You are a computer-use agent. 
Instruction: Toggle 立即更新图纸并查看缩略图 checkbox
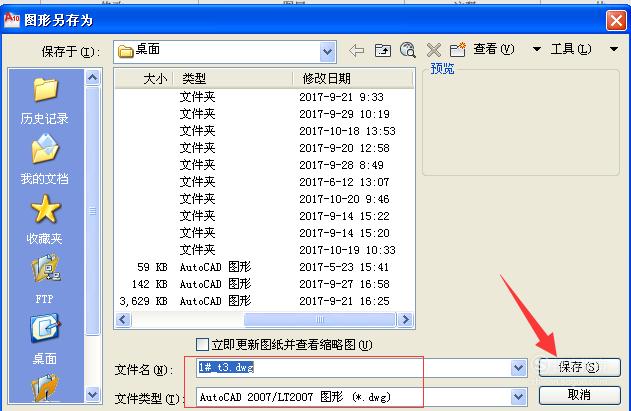pos(202,345)
